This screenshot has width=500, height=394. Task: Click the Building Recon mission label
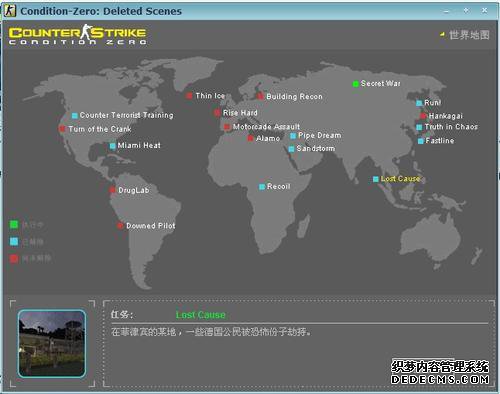click(294, 97)
